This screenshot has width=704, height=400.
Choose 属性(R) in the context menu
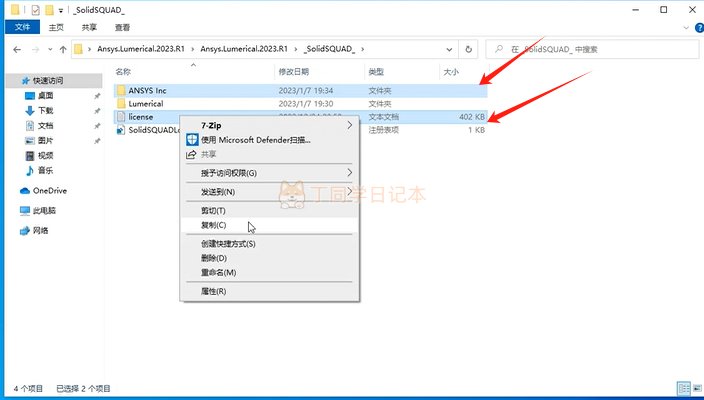coord(269,291)
